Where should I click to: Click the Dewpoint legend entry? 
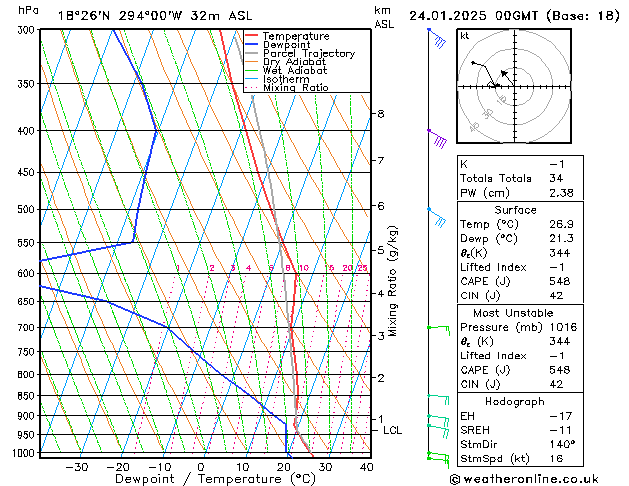click(x=278, y=45)
